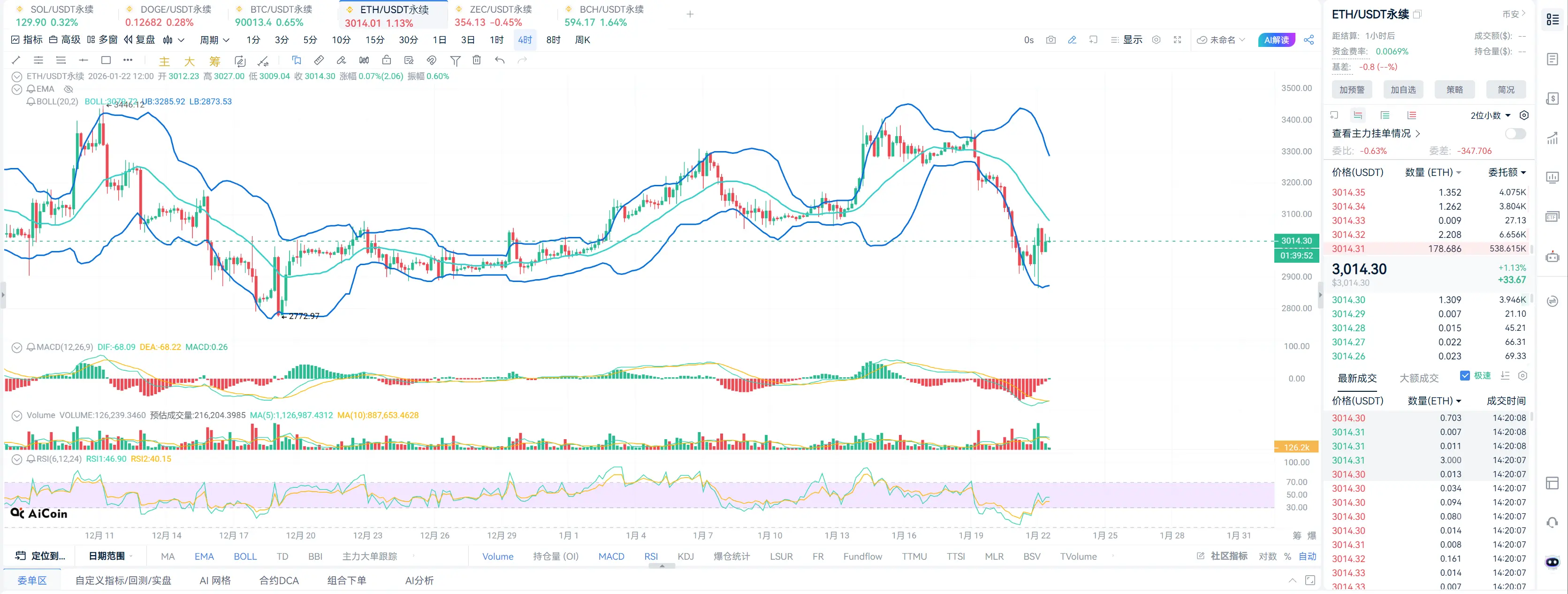Enter fullscreen chart mode
Image resolution: width=1568 pixels, height=594 pixels.
pos(1177,40)
